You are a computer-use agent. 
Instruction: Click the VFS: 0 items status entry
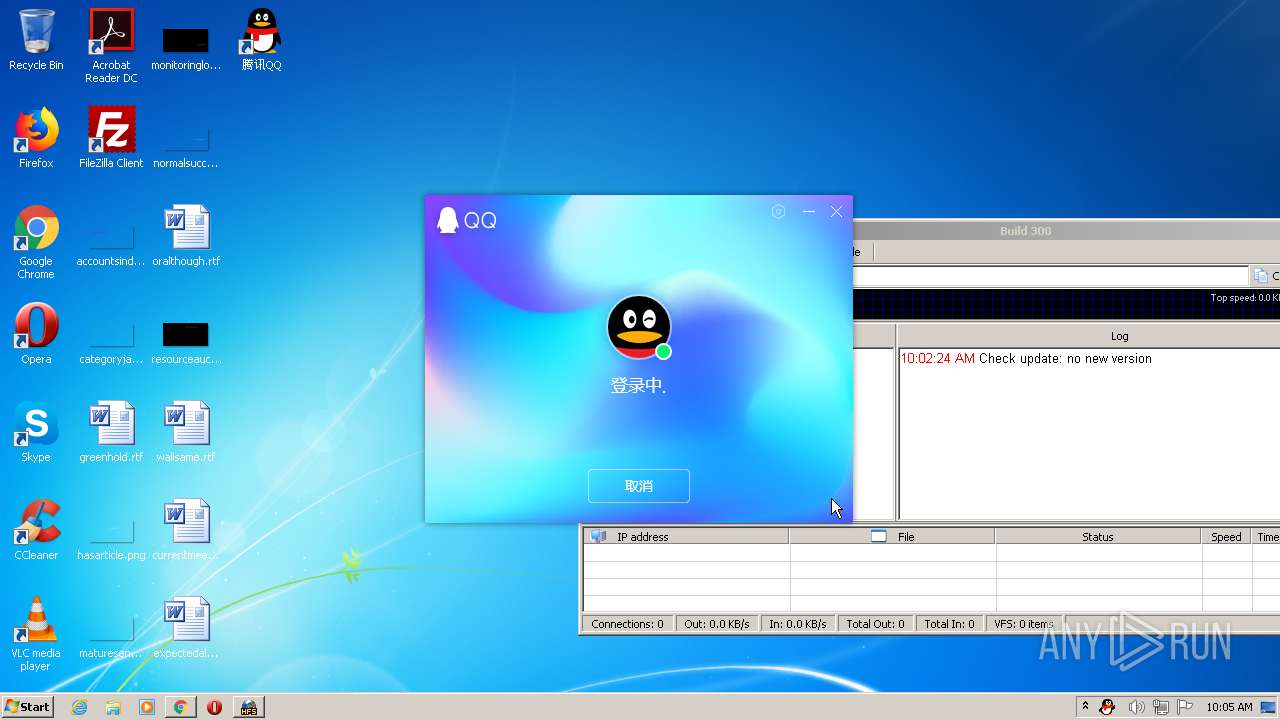tap(1024, 624)
